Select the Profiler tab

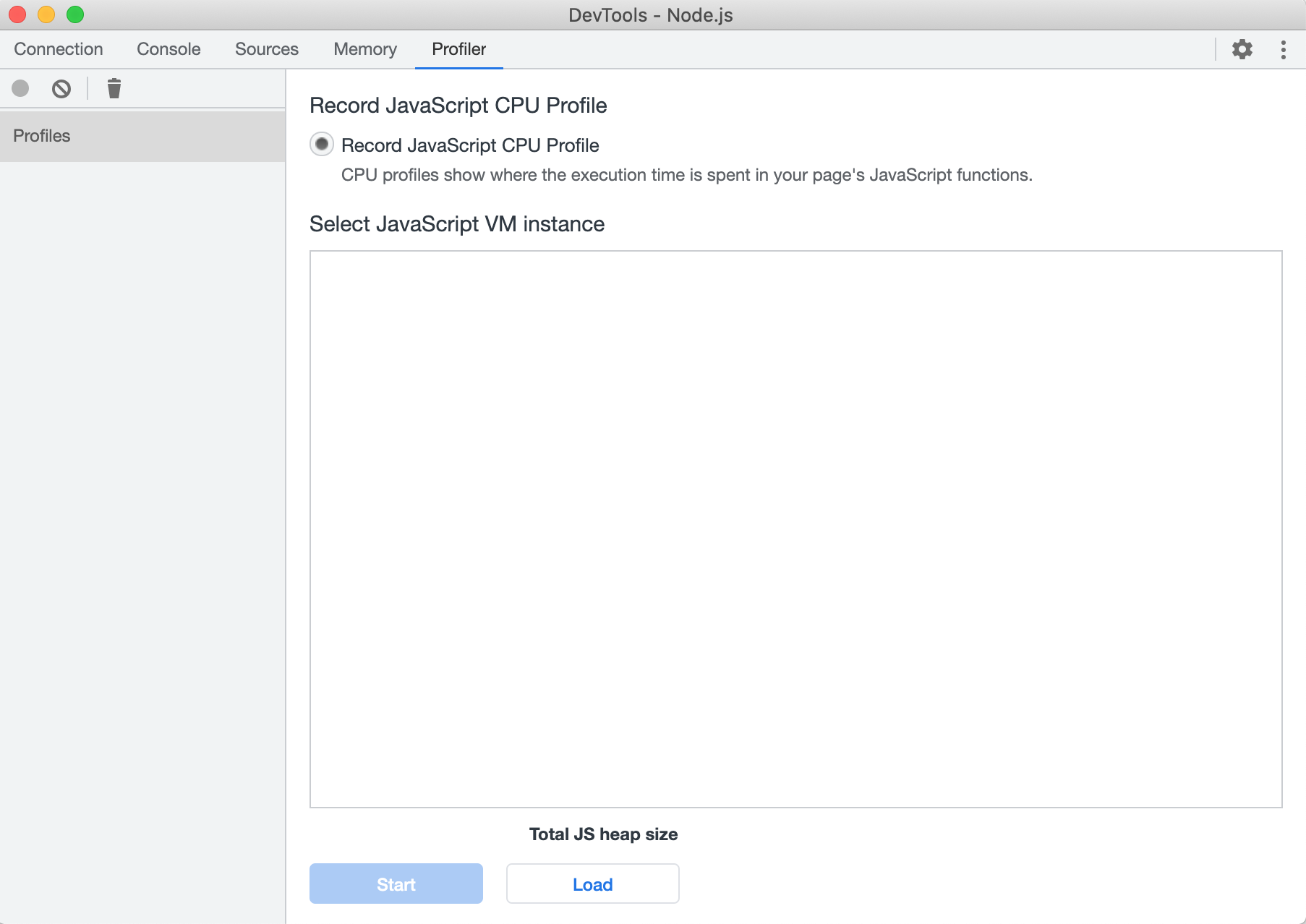[x=459, y=49]
